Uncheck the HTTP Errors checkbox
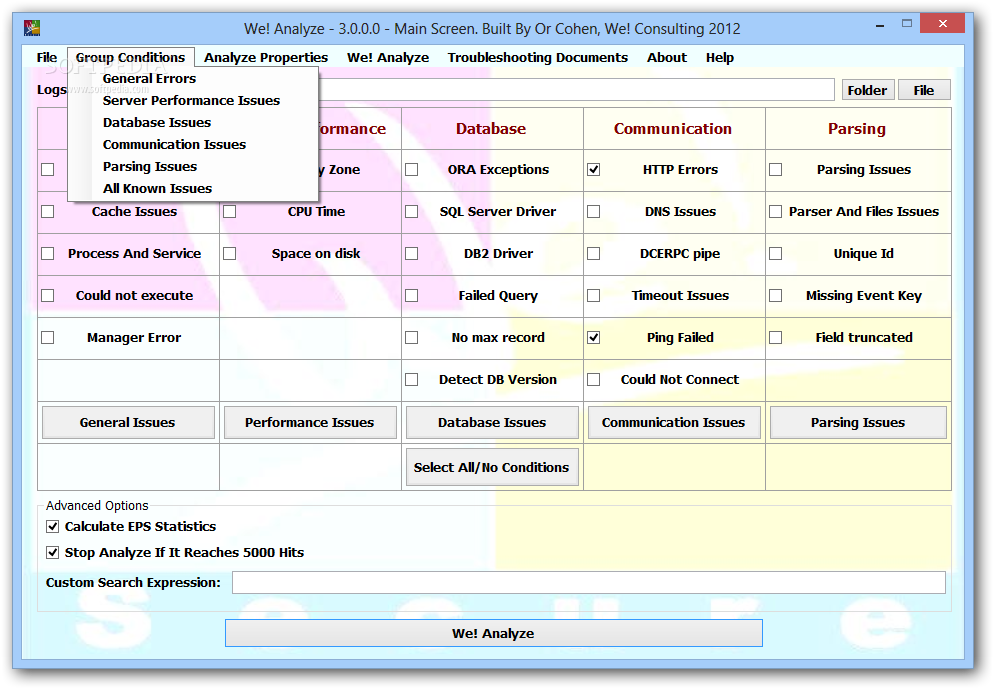Viewport: 994px width, 689px height. pos(593,170)
